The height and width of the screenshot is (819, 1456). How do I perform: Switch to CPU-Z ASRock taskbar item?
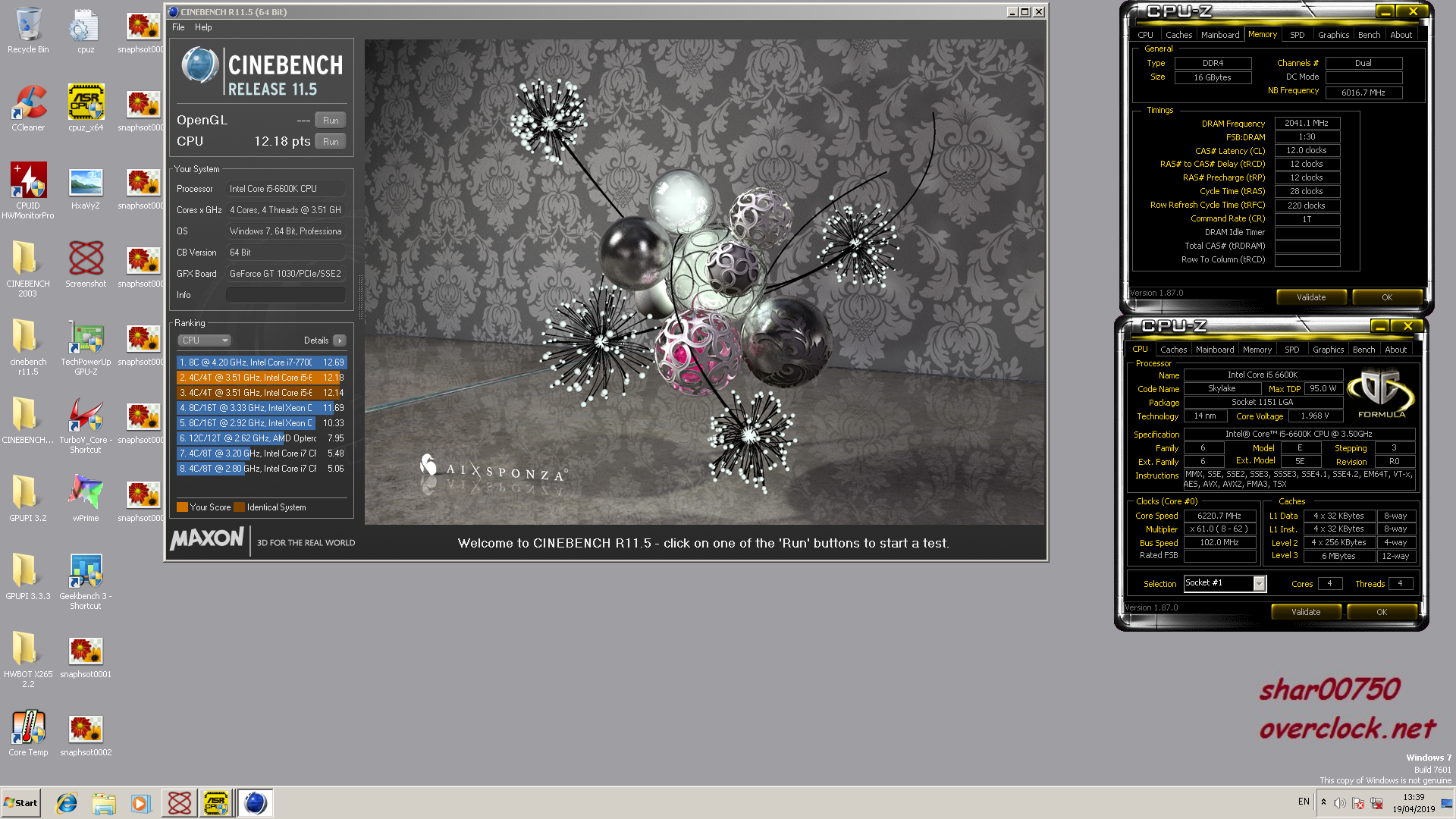[x=216, y=803]
